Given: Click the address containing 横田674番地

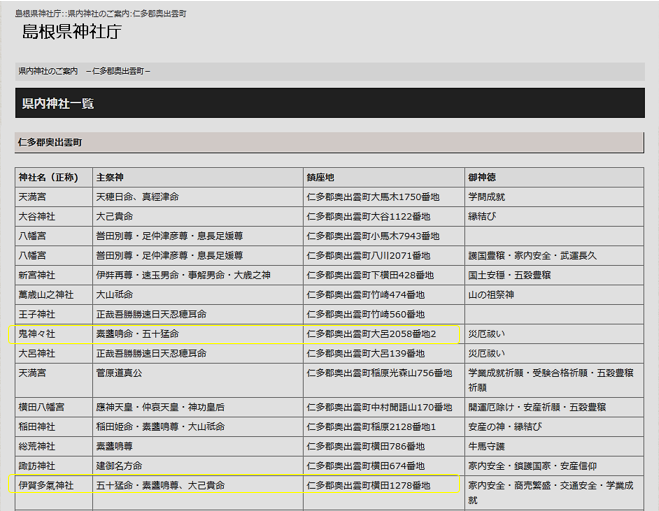Looking at the screenshot, I should coord(366,466).
